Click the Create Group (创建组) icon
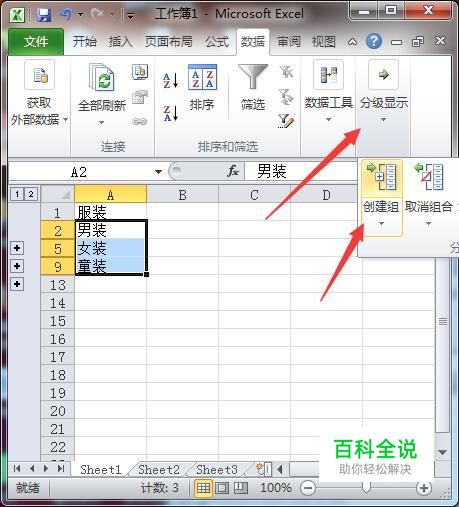 382,177
